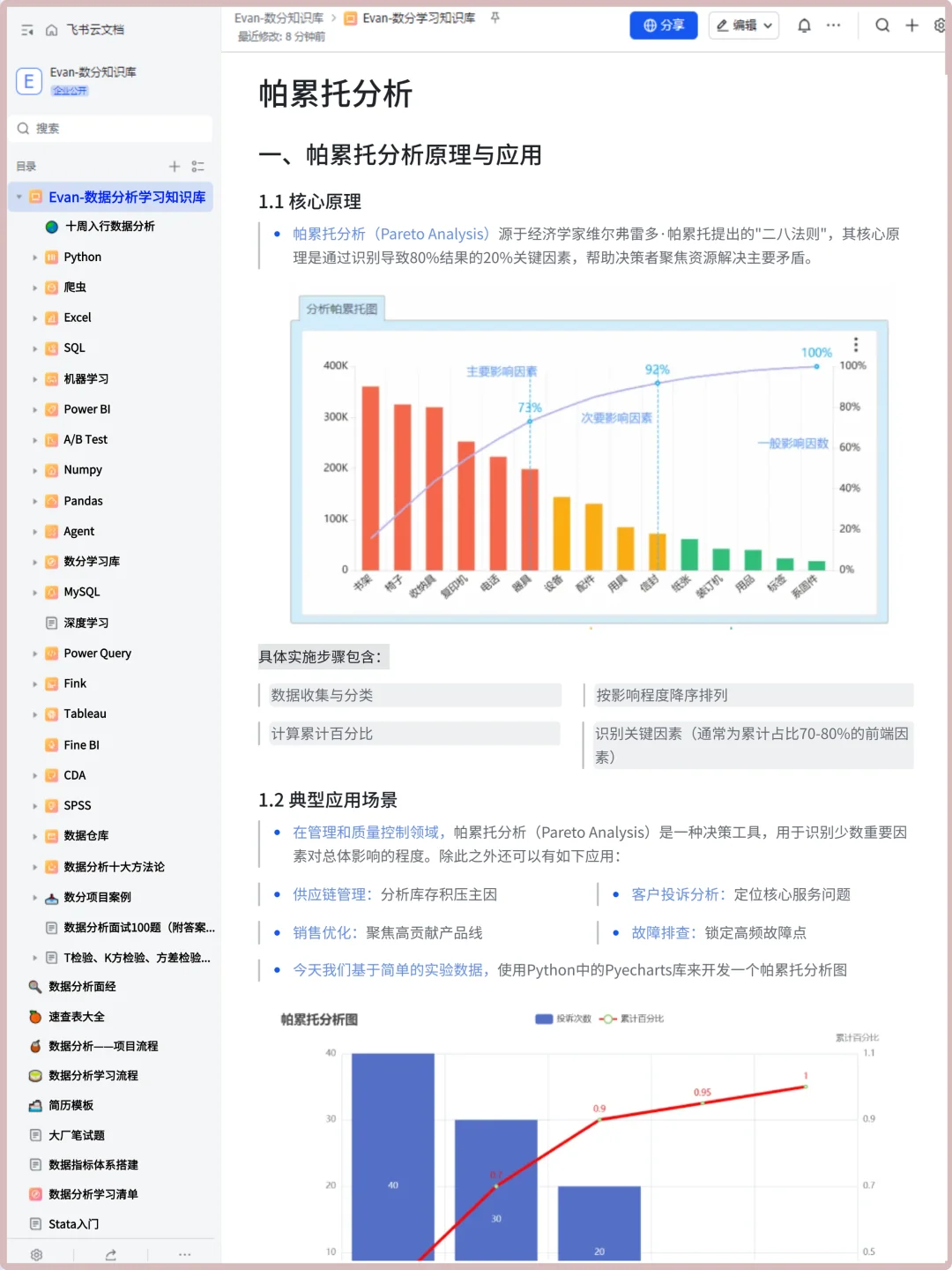
Task: Open the 速查表大全 page
Action: click(x=76, y=1017)
